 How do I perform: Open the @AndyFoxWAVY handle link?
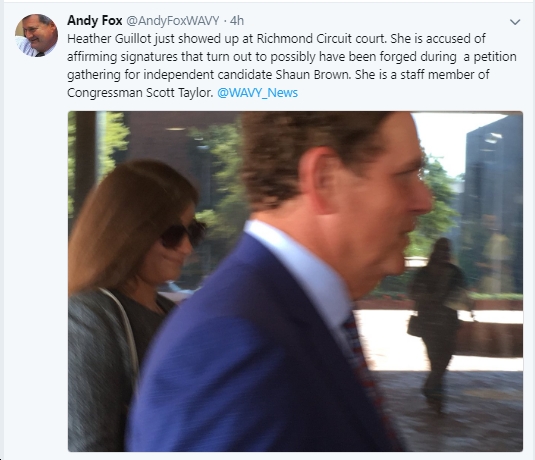(x=173, y=21)
